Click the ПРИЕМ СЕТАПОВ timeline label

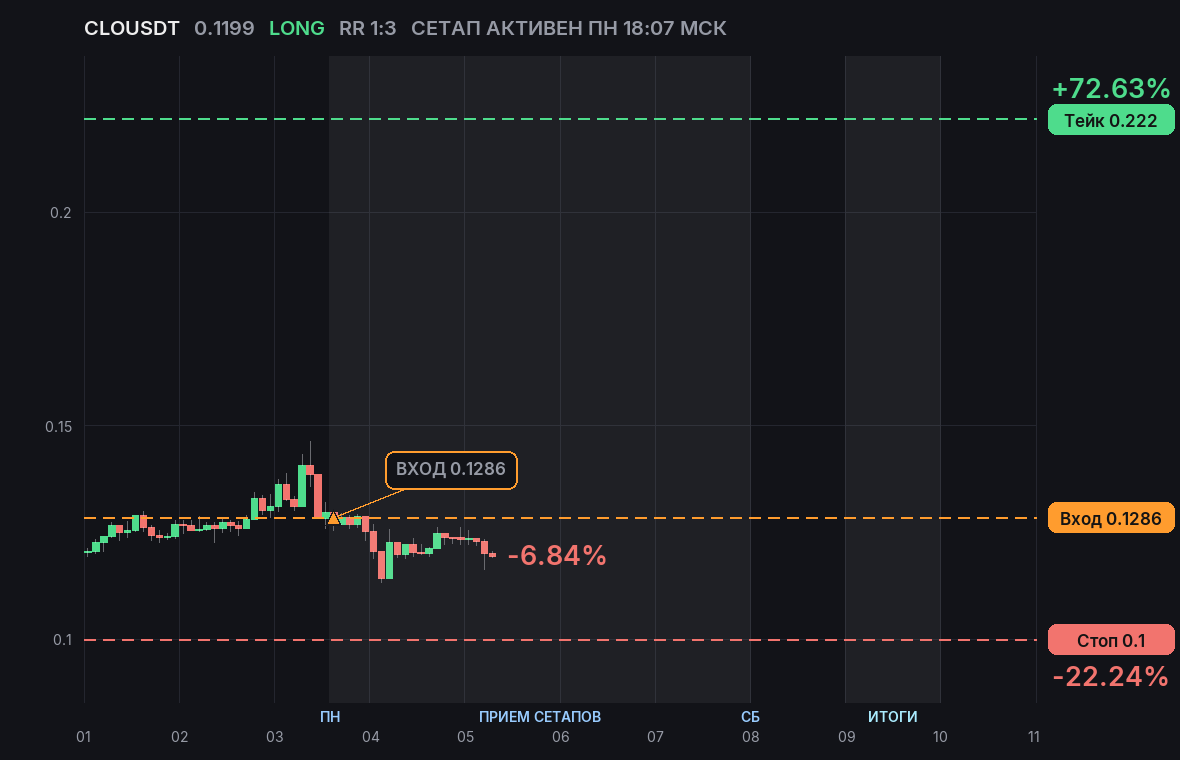click(x=540, y=716)
